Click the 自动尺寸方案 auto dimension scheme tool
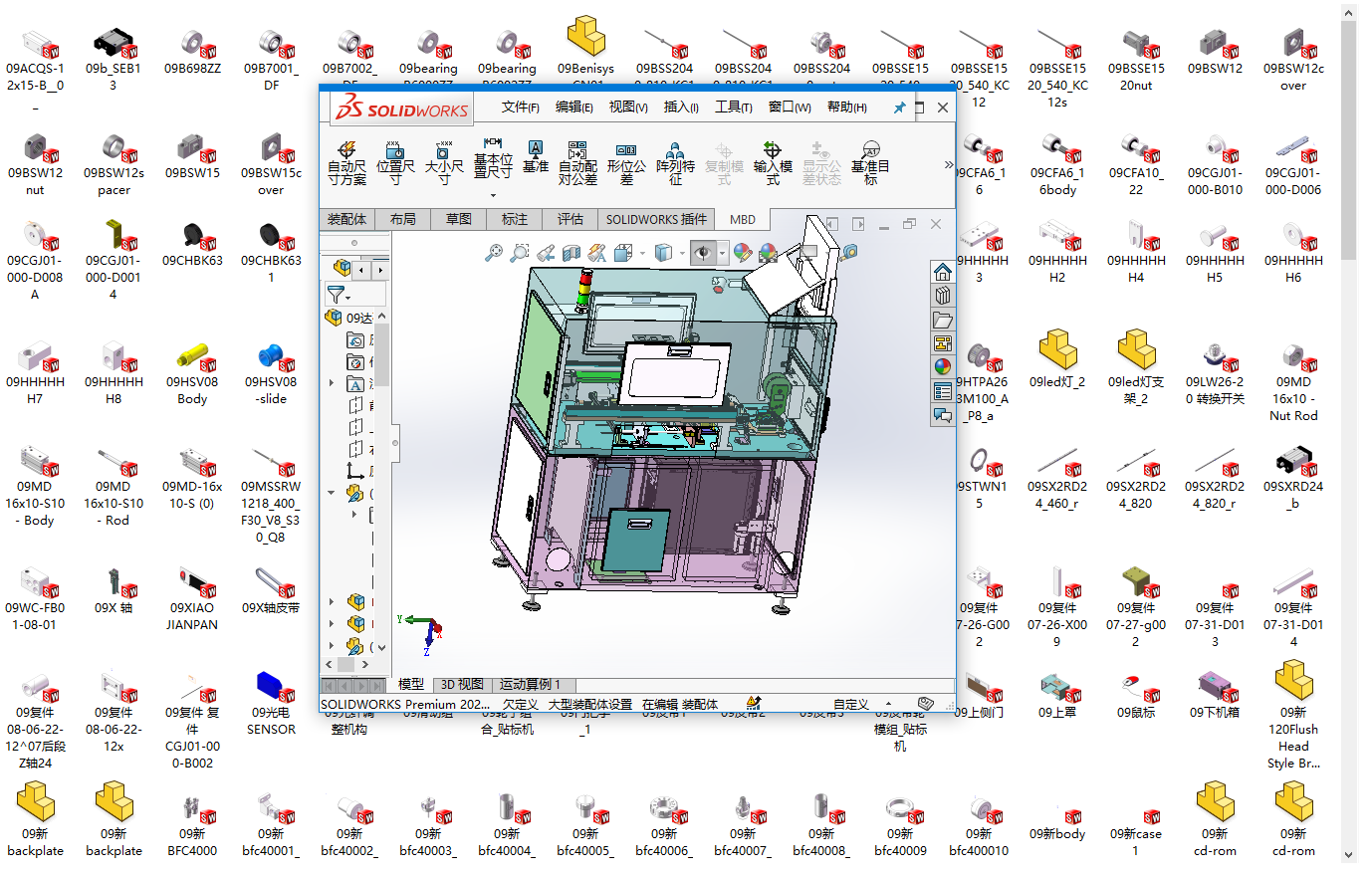 pyautogui.click(x=346, y=162)
